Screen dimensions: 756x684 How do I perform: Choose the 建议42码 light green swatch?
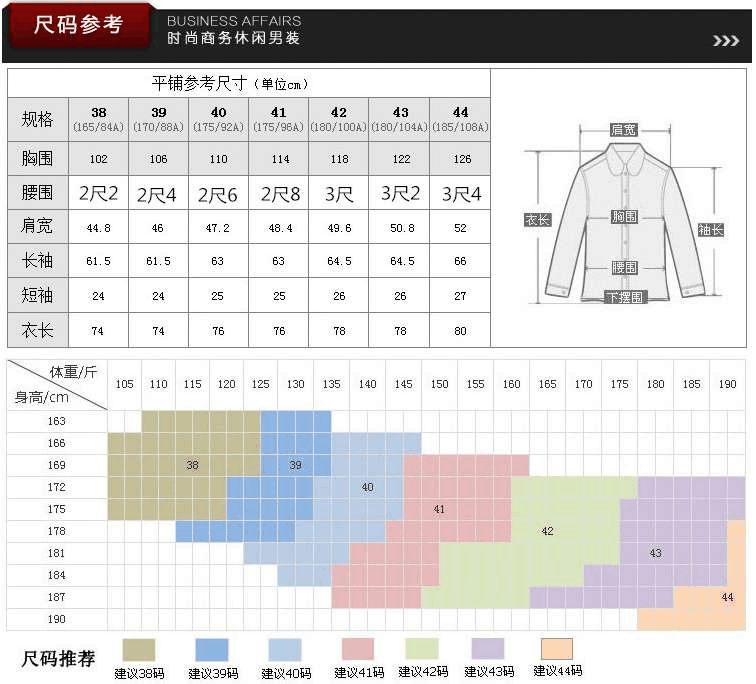coord(421,649)
